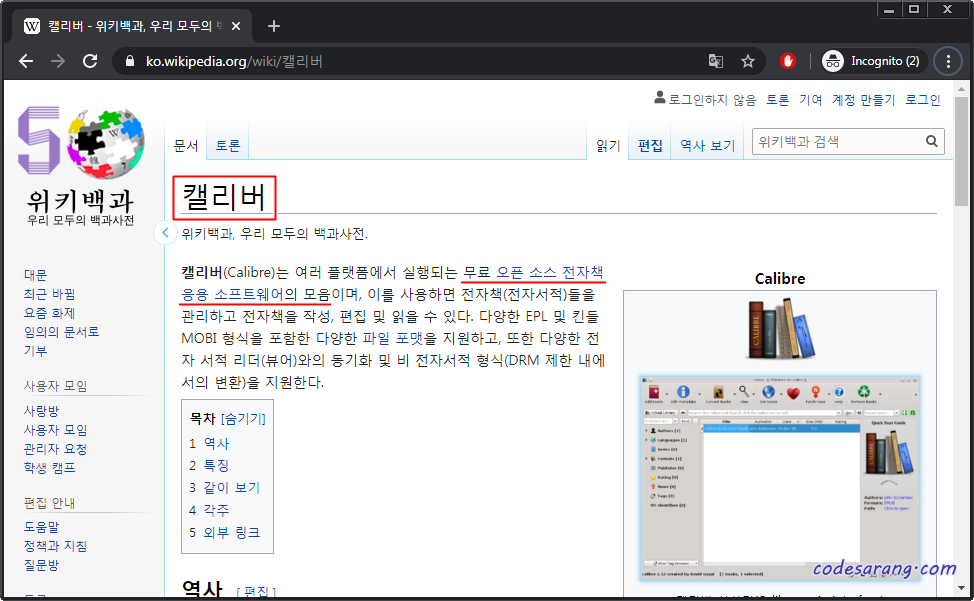Open 도움말 sidebar link
The height and width of the screenshot is (601, 974).
[x=41, y=526]
